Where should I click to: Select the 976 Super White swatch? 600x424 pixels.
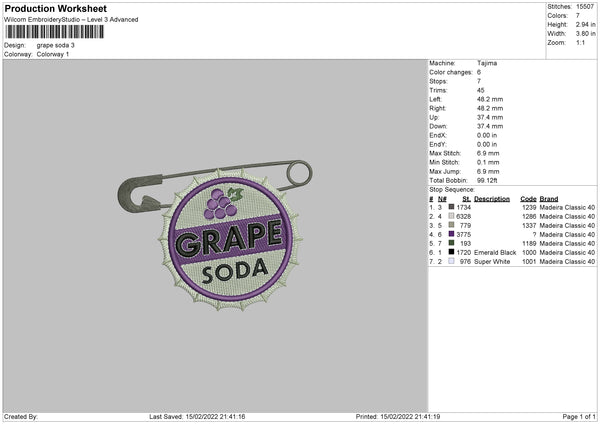pos(452,261)
